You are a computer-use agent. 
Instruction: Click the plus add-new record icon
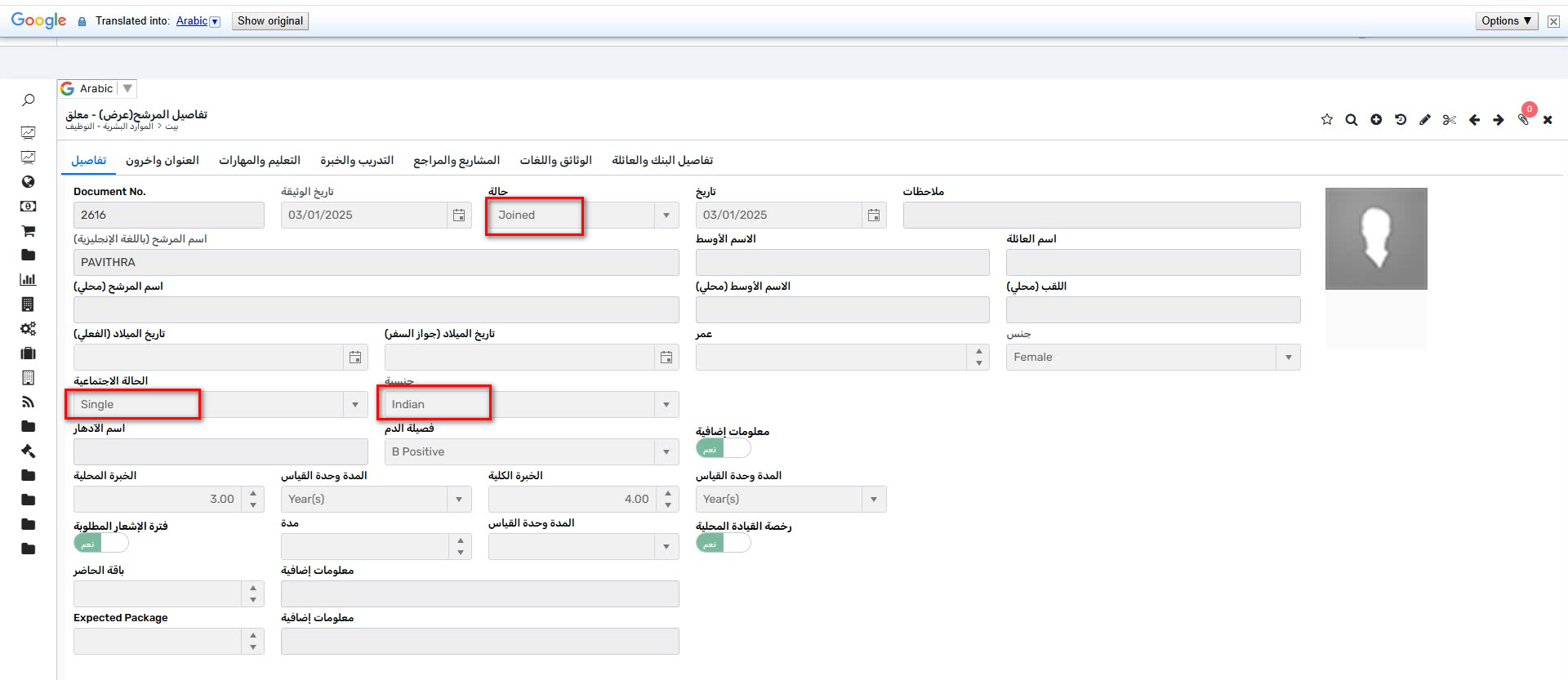pyautogui.click(x=1376, y=120)
